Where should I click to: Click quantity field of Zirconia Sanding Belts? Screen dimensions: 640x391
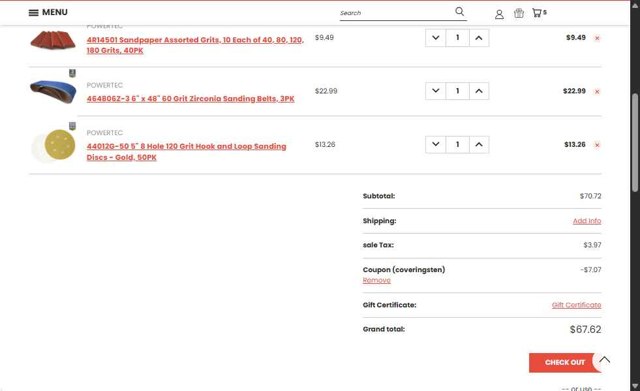(x=457, y=91)
